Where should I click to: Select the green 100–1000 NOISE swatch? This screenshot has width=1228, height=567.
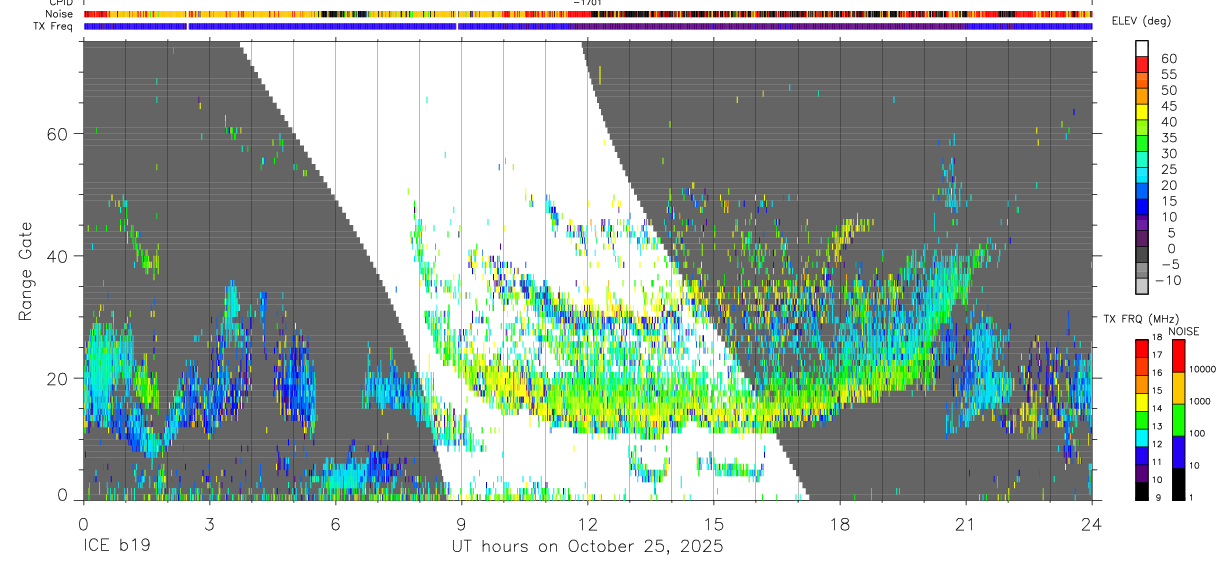1179,420
